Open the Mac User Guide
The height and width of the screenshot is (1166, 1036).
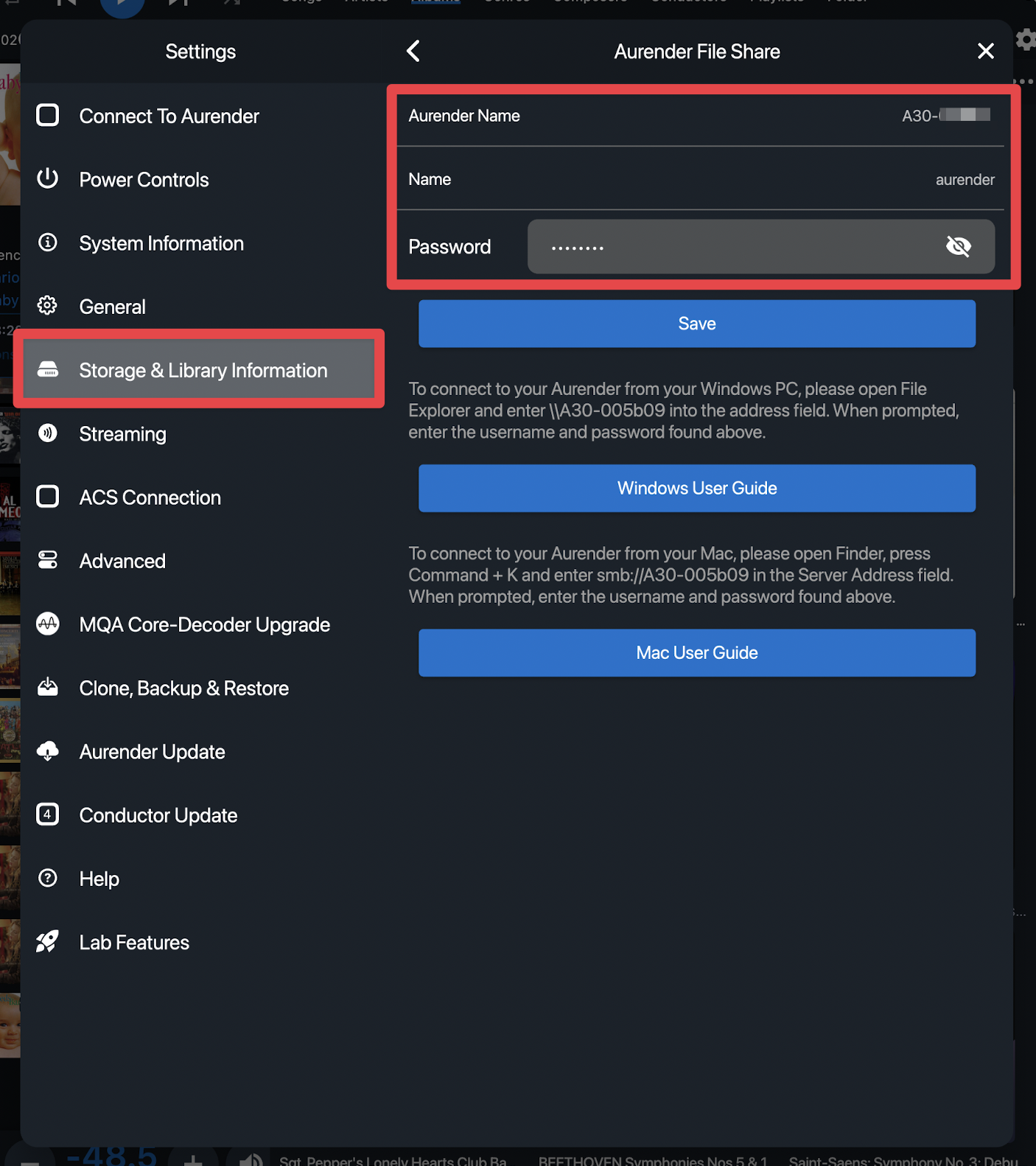697,652
